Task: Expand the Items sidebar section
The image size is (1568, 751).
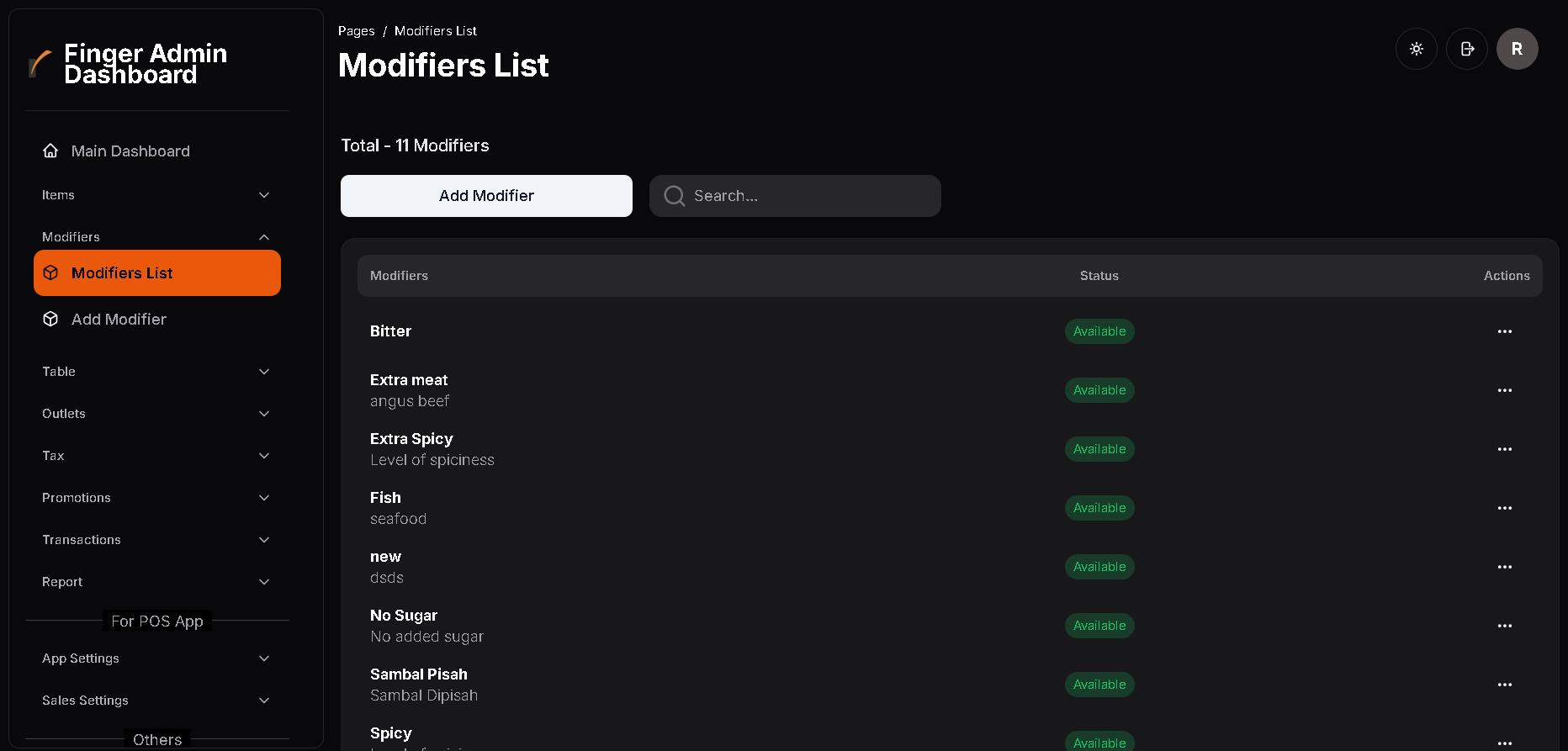Action: pos(264,195)
